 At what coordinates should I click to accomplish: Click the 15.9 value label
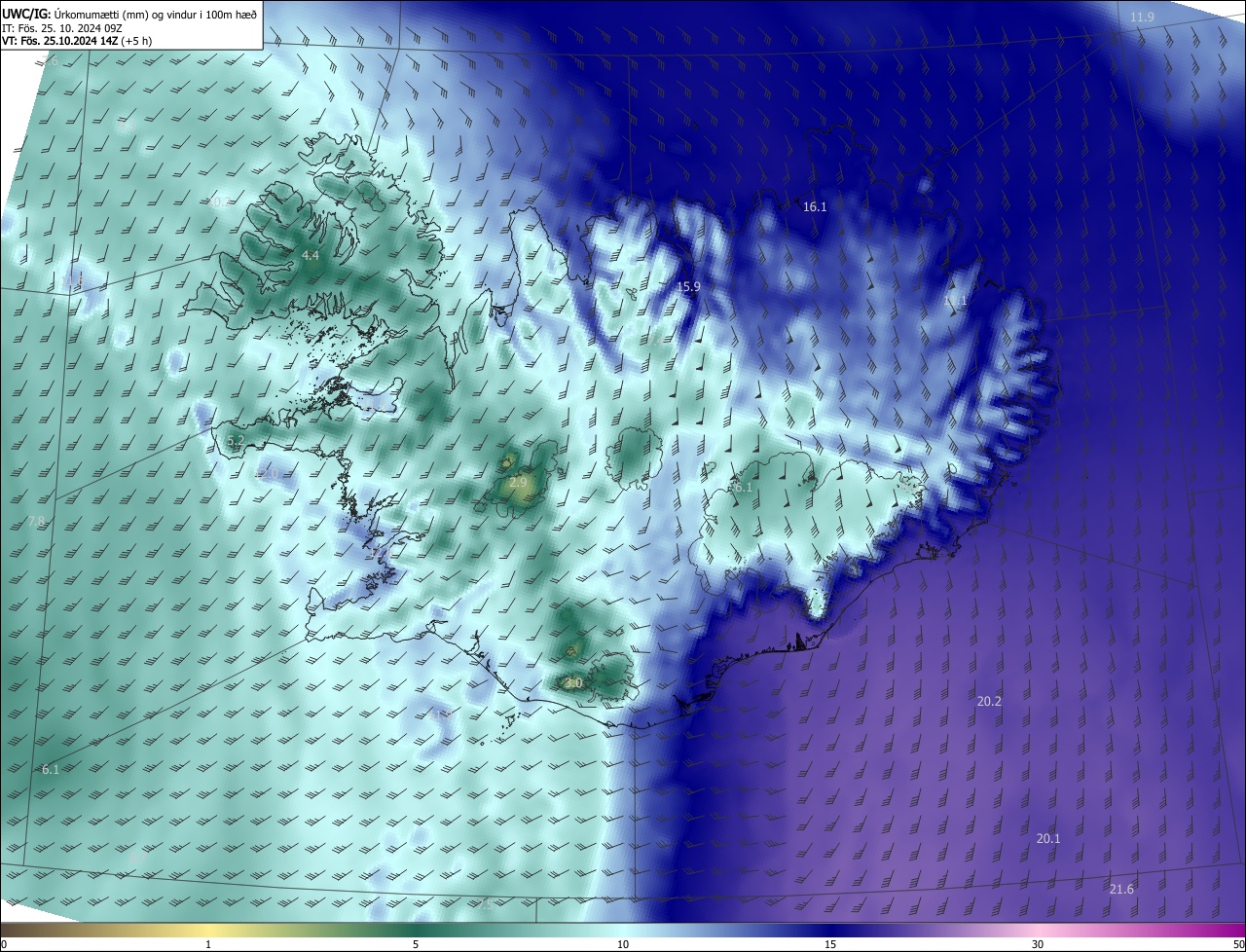coord(688,286)
